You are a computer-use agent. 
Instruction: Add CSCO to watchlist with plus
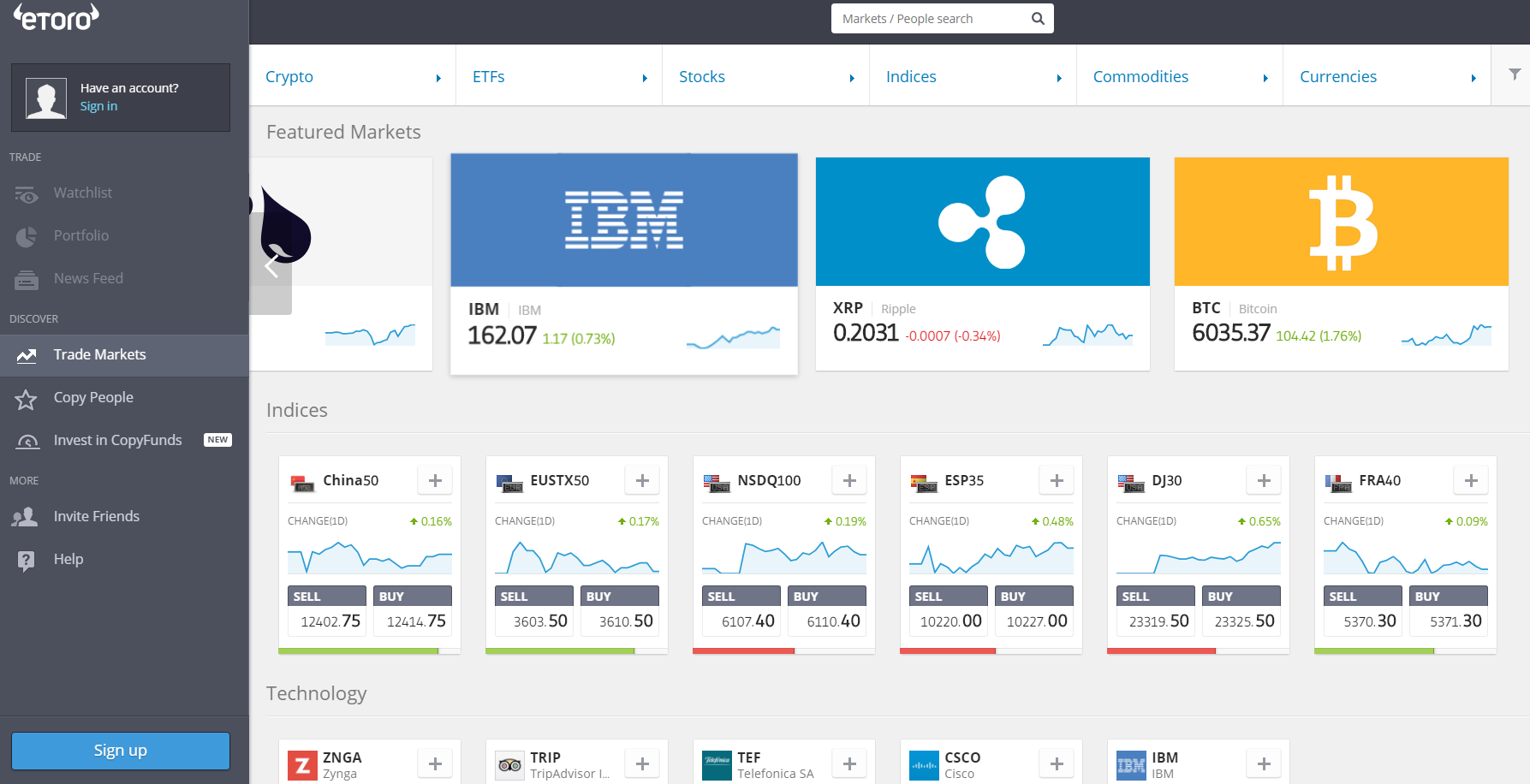pyautogui.click(x=1057, y=763)
